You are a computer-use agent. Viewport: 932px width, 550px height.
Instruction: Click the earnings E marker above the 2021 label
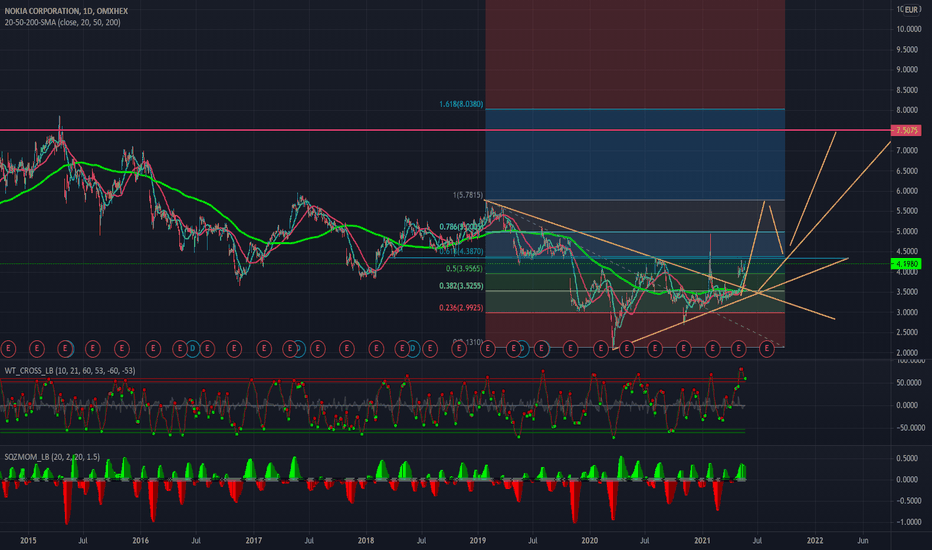(x=712, y=348)
